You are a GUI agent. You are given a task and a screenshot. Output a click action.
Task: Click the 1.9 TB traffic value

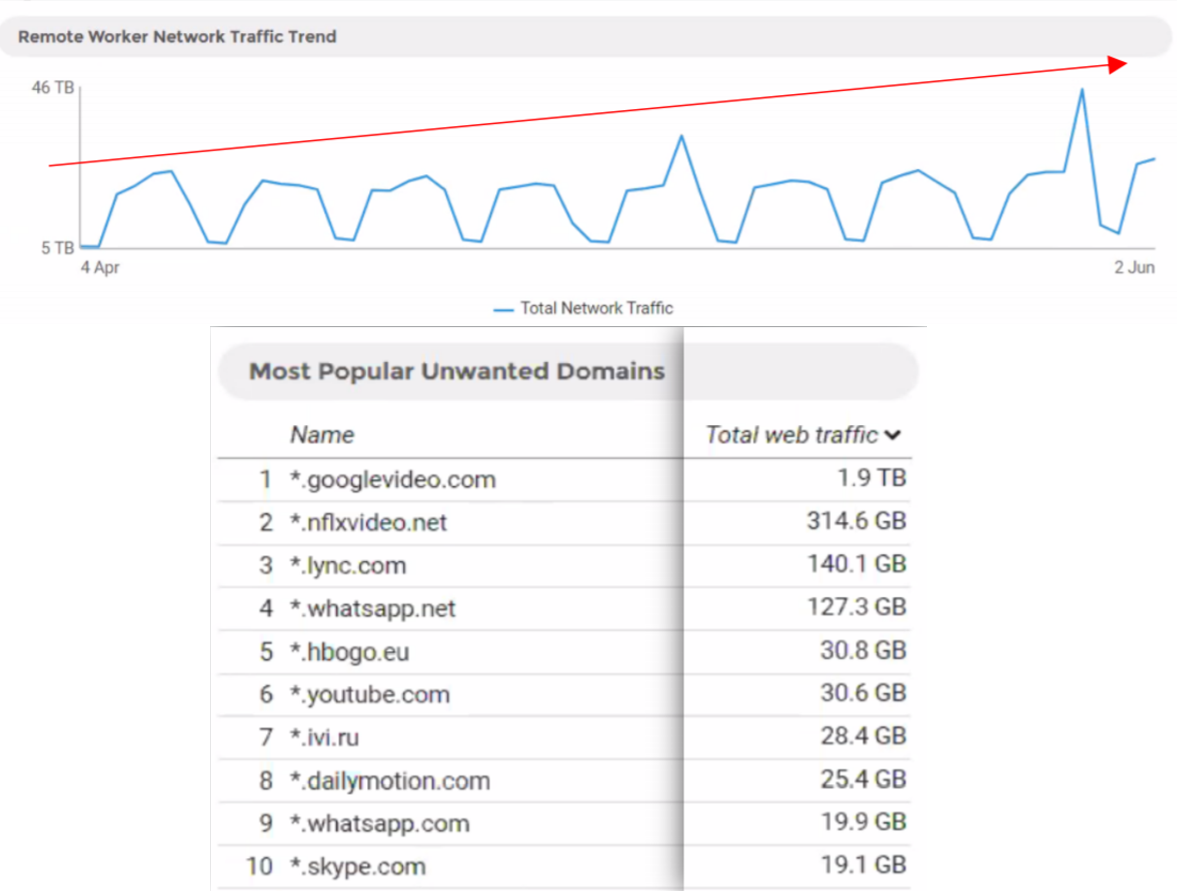(x=871, y=479)
